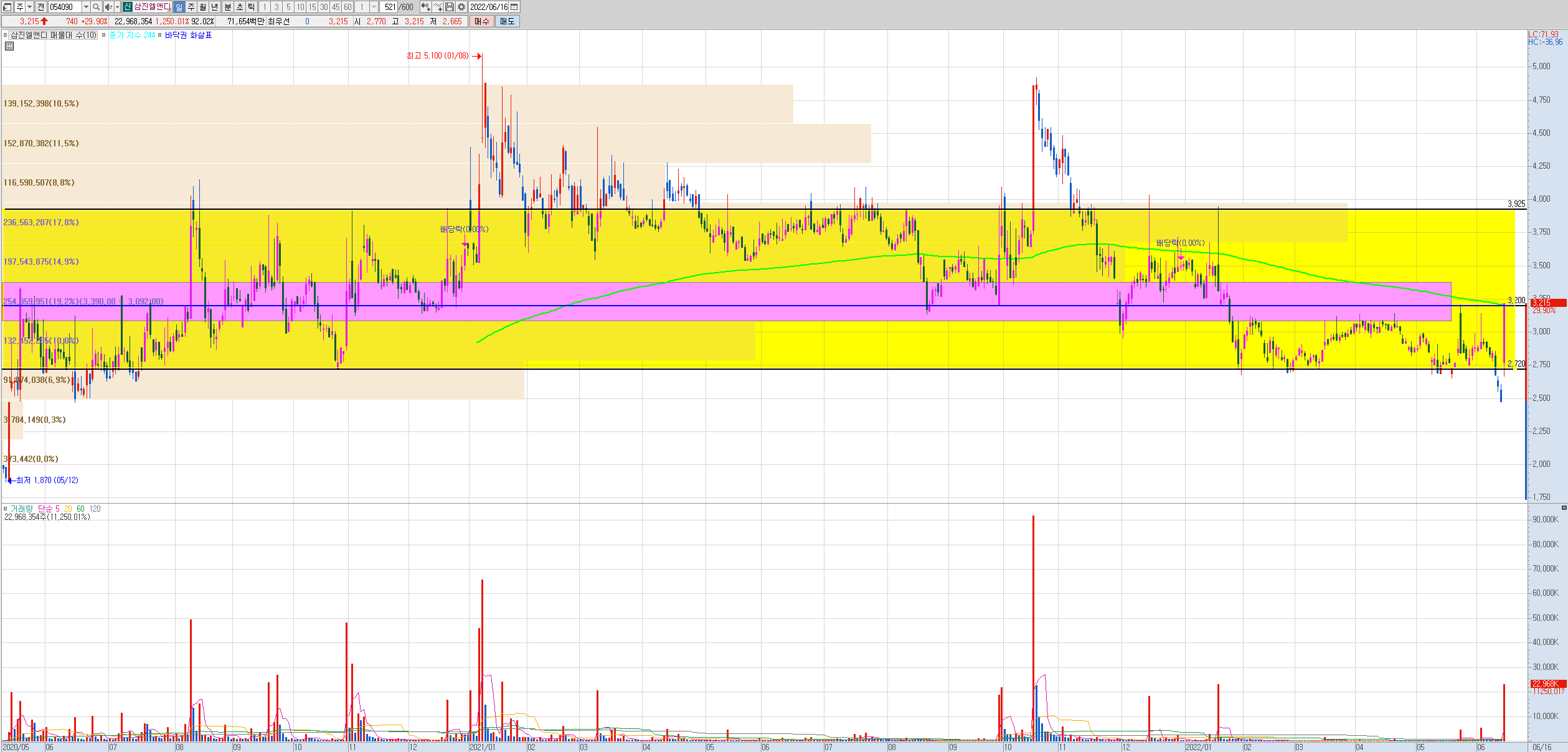Image resolution: width=1568 pixels, height=752 pixels.
Task: Click the 매도 sell button
Action: click(508, 21)
